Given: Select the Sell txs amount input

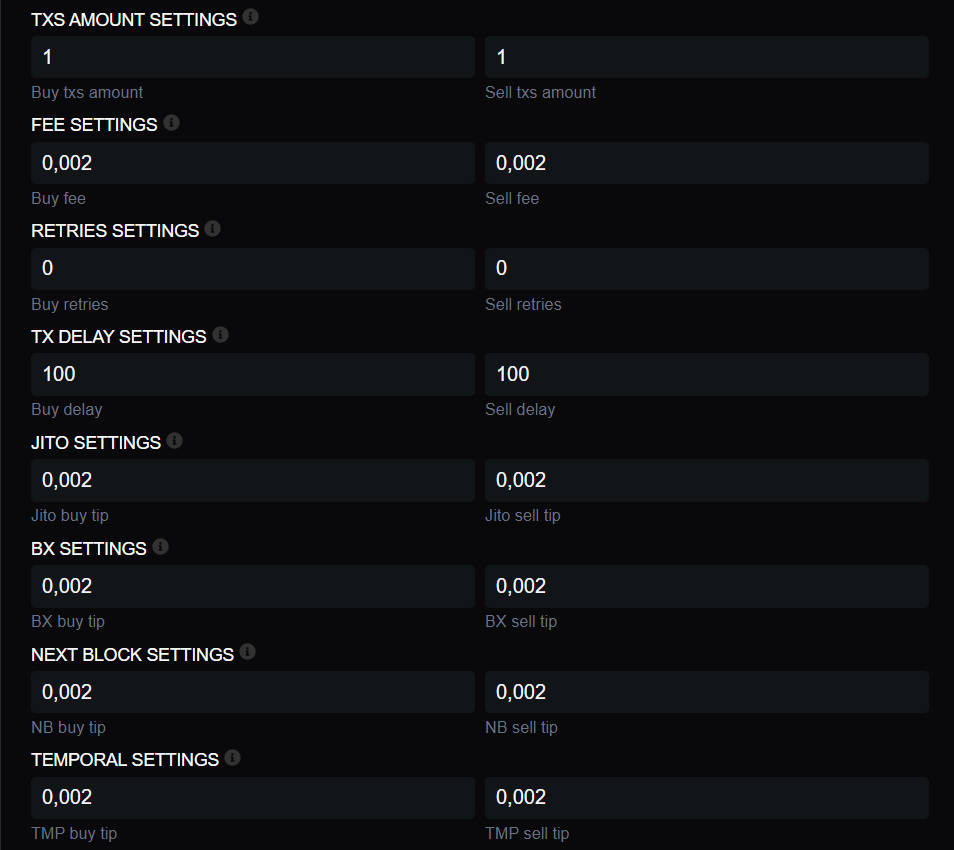Looking at the screenshot, I should 707,57.
